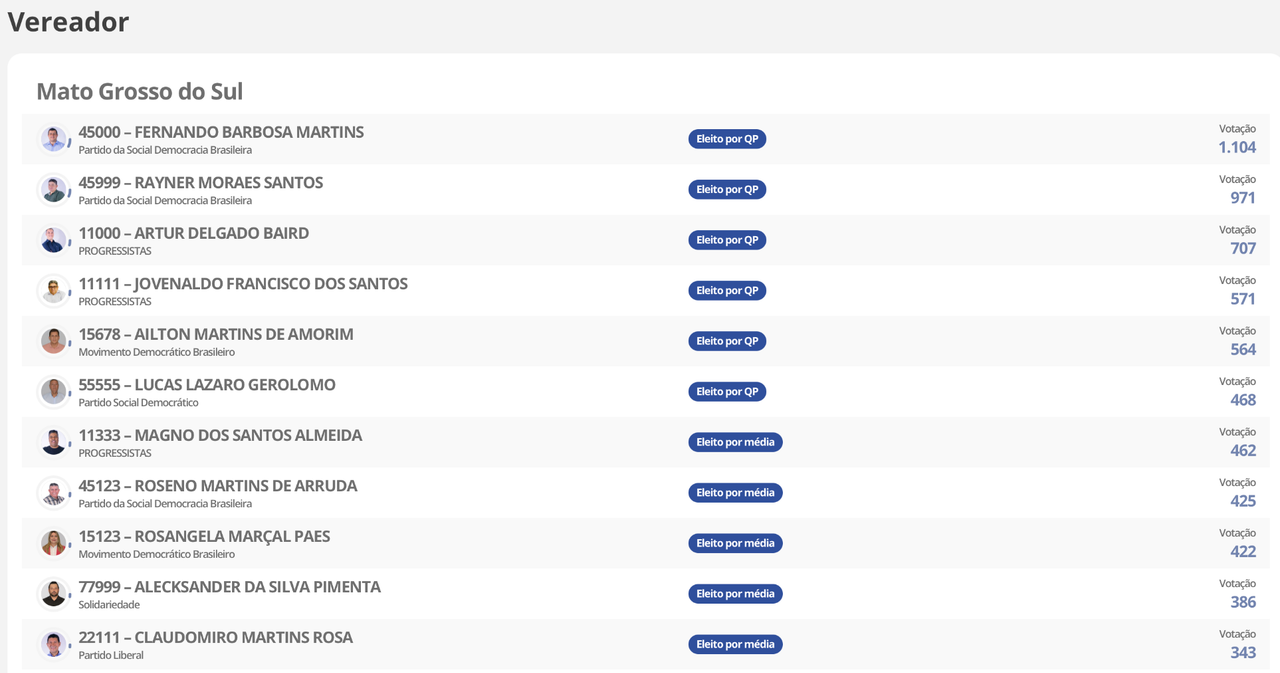Select candidate 45000 – Fernando Barbosa Martins
This screenshot has width=1280, height=673.
221,132
